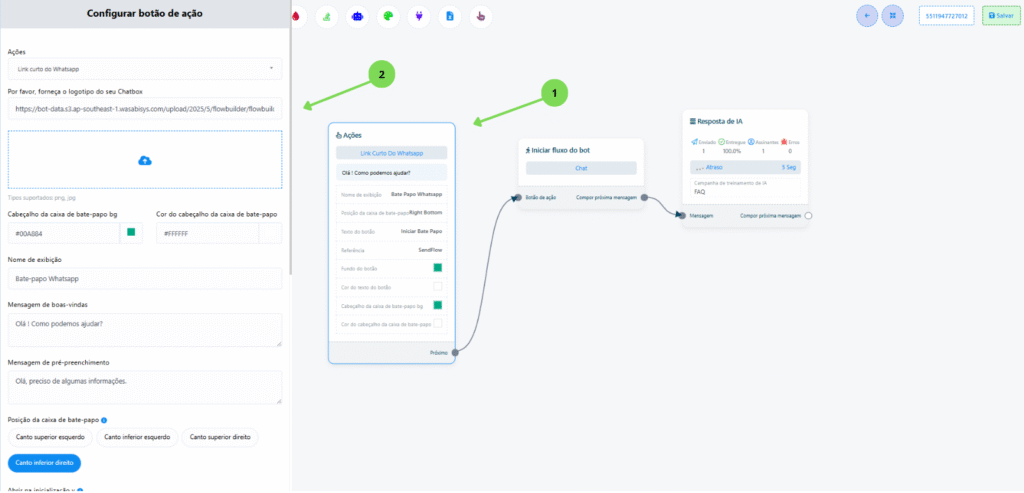Open the green header bg color swatch
The width and height of the screenshot is (1024, 493).
131,232
